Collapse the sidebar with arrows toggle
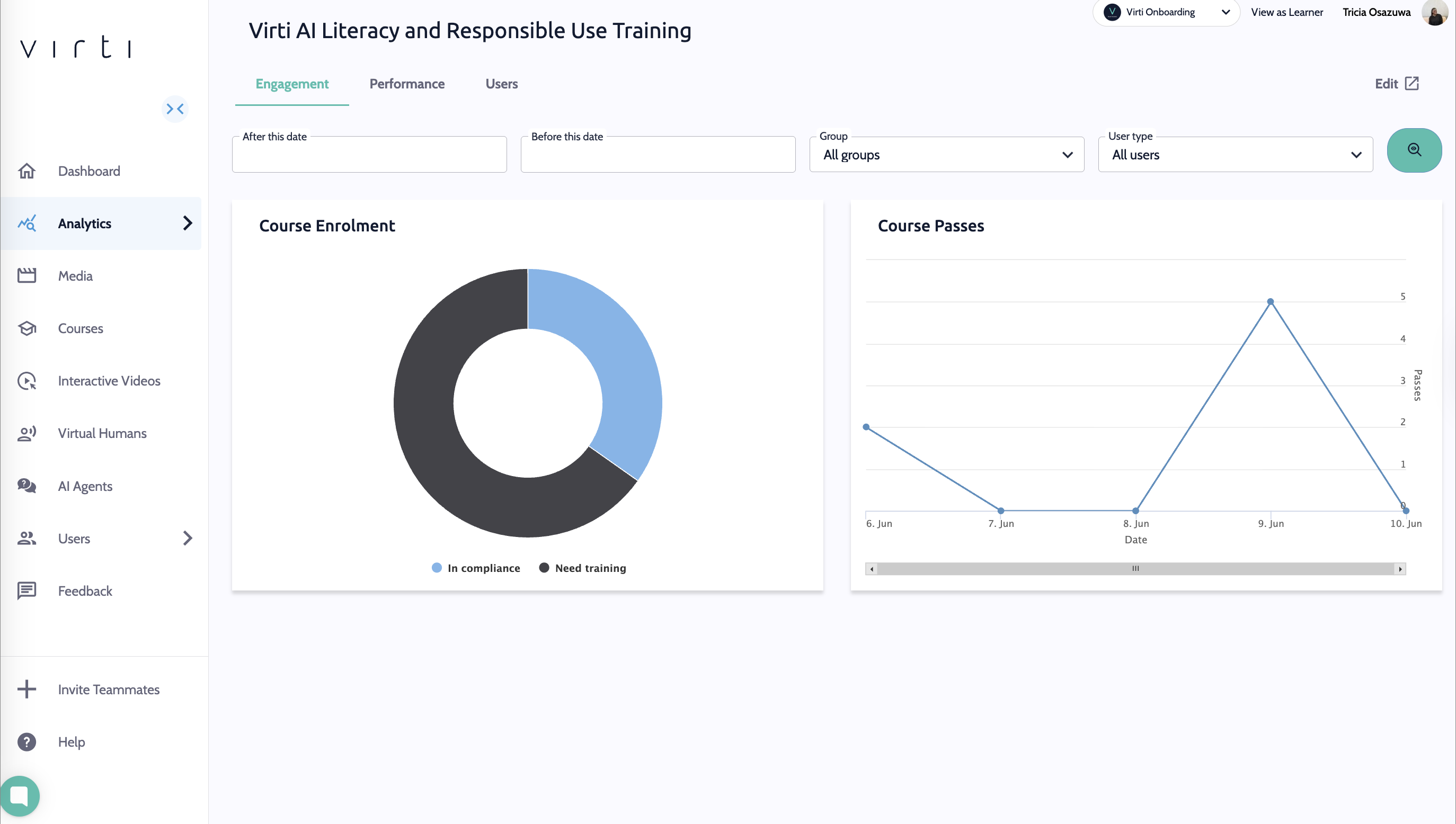This screenshot has width=1456, height=824. click(175, 109)
